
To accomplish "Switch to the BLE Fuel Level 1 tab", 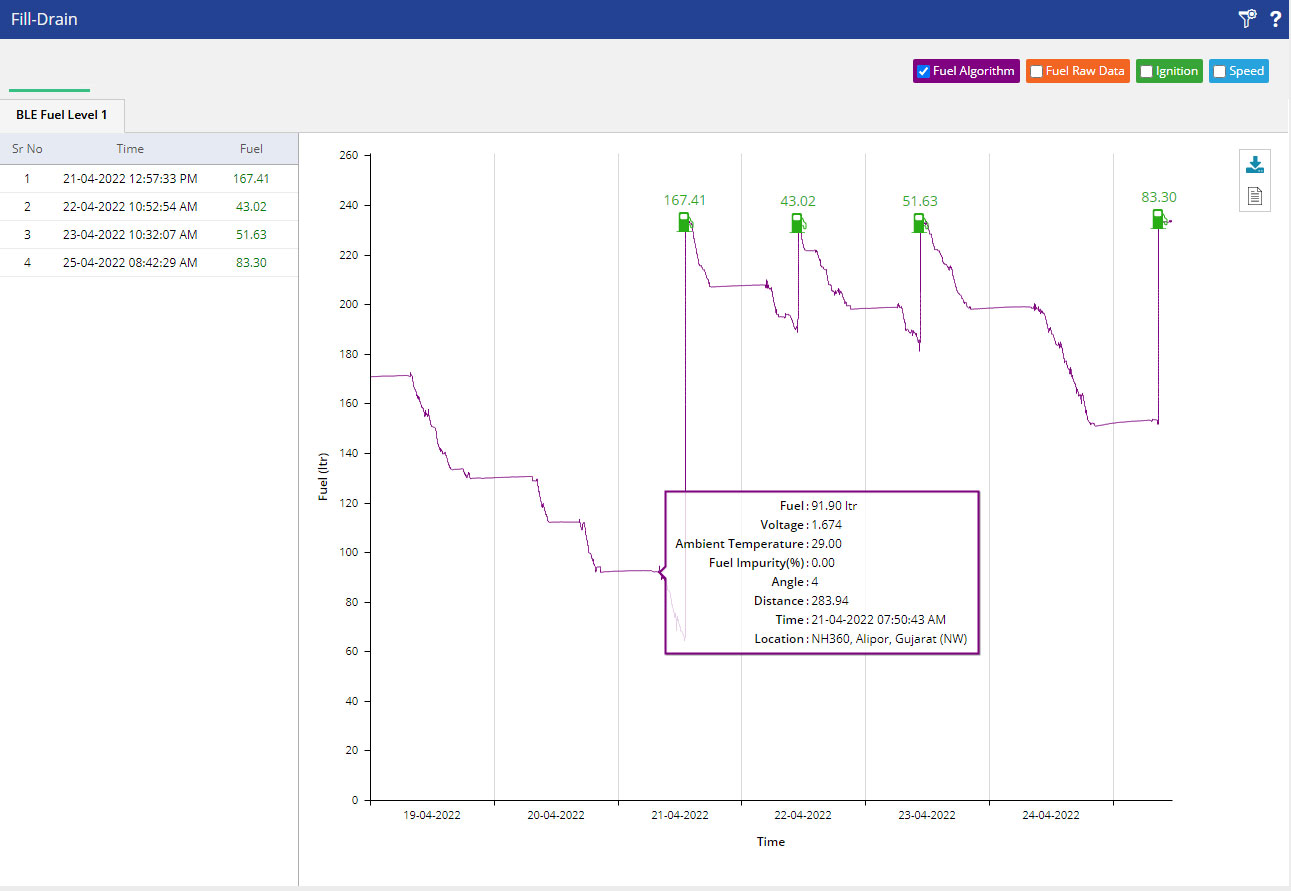I will pyautogui.click(x=62, y=115).
